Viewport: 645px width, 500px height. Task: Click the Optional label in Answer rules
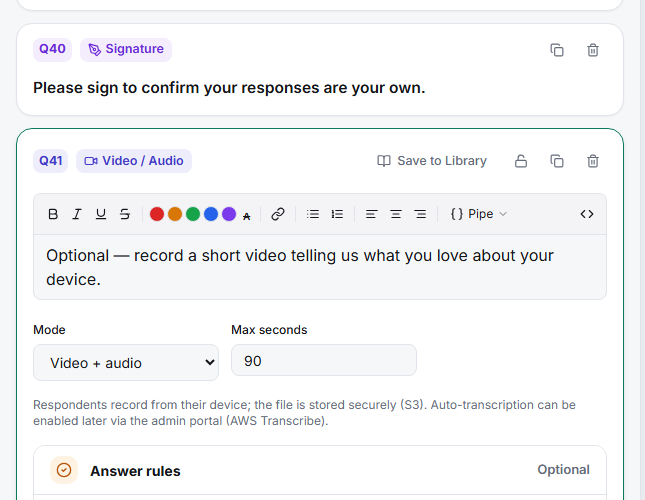pos(563,470)
